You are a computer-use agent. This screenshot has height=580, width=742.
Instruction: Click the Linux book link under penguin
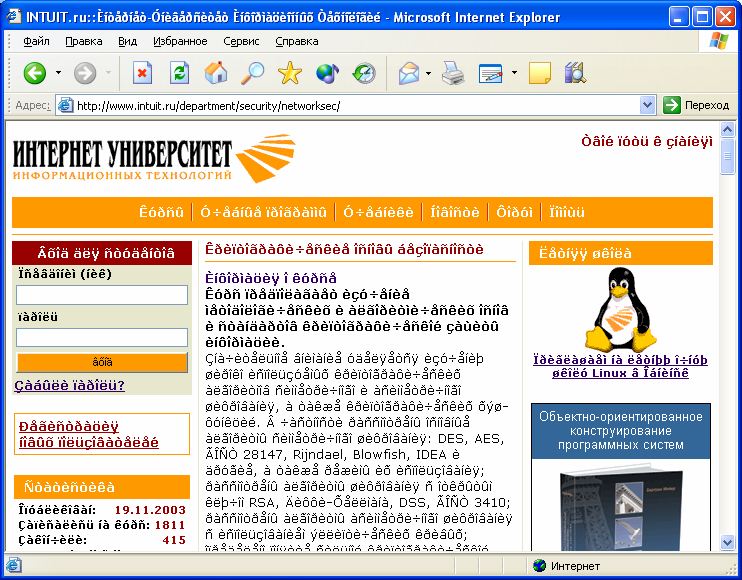[x=620, y=366]
